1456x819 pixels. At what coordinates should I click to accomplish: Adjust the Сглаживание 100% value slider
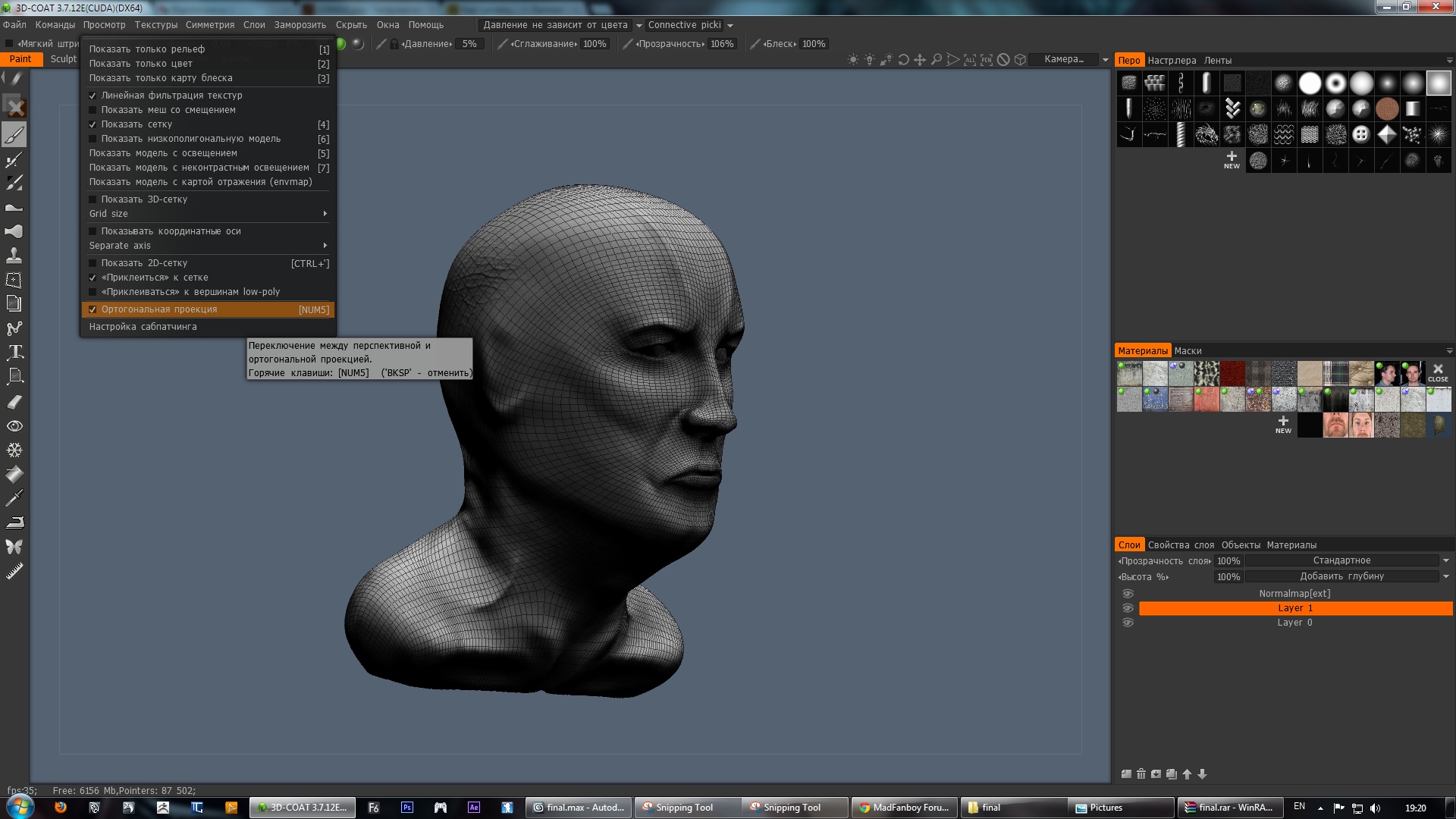coord(594,44)
